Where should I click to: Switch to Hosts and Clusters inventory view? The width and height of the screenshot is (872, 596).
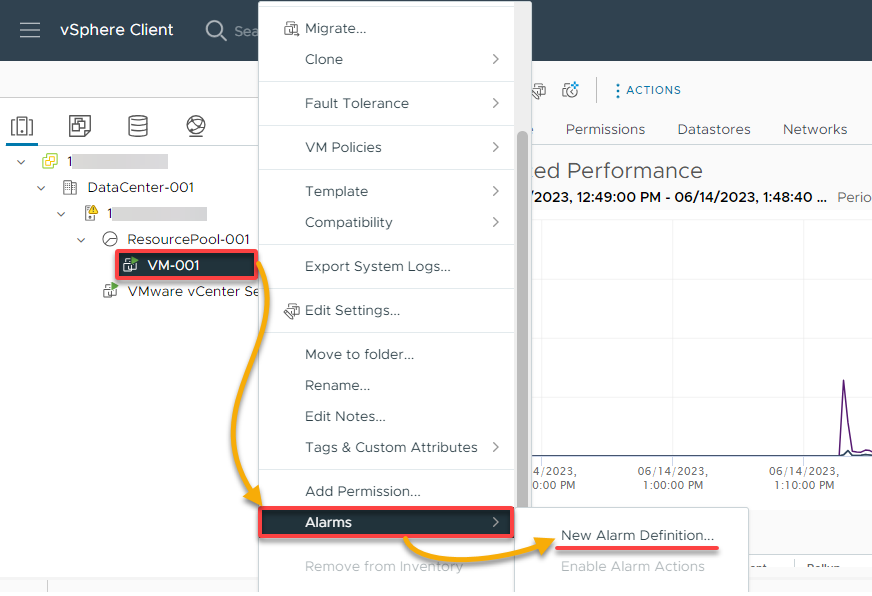point(22,126)
